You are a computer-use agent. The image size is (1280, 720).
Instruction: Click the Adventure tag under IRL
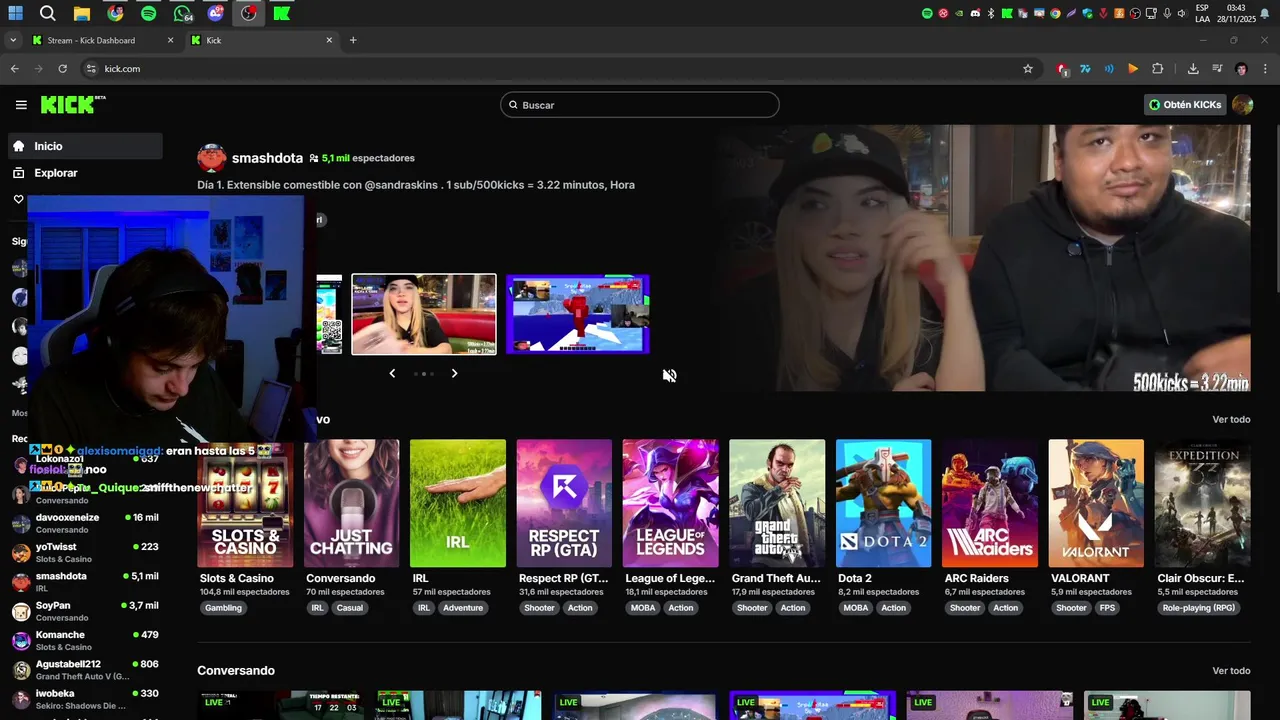click(x=463, y=608)
